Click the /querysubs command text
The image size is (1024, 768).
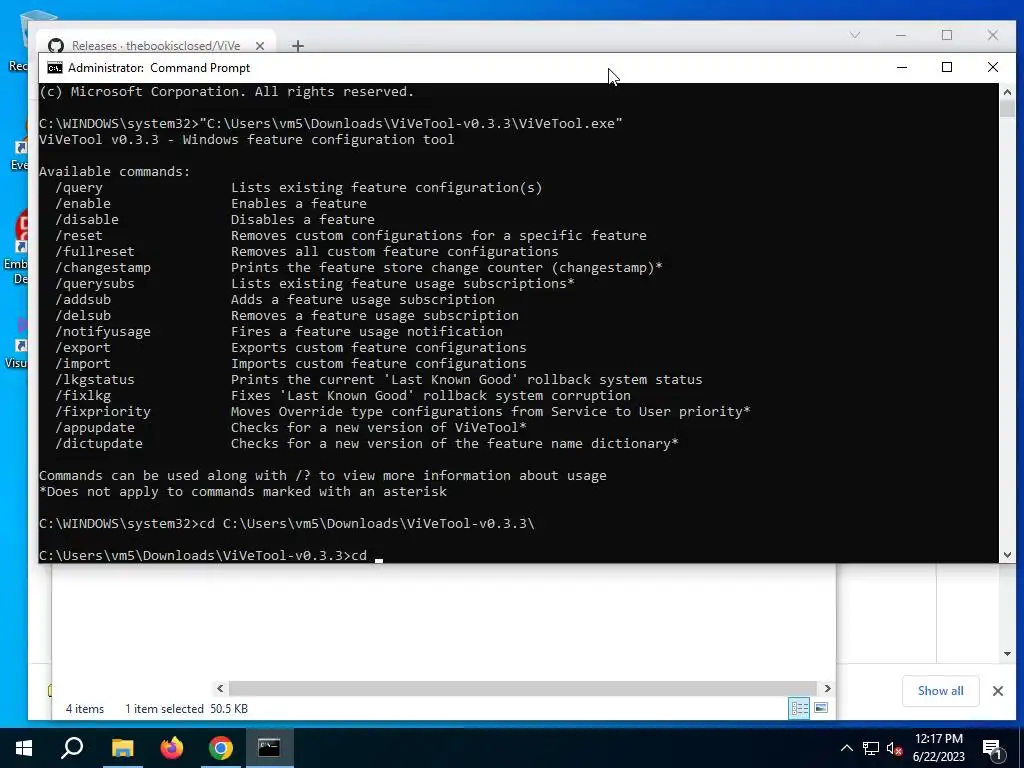click(x=95, y=284)
